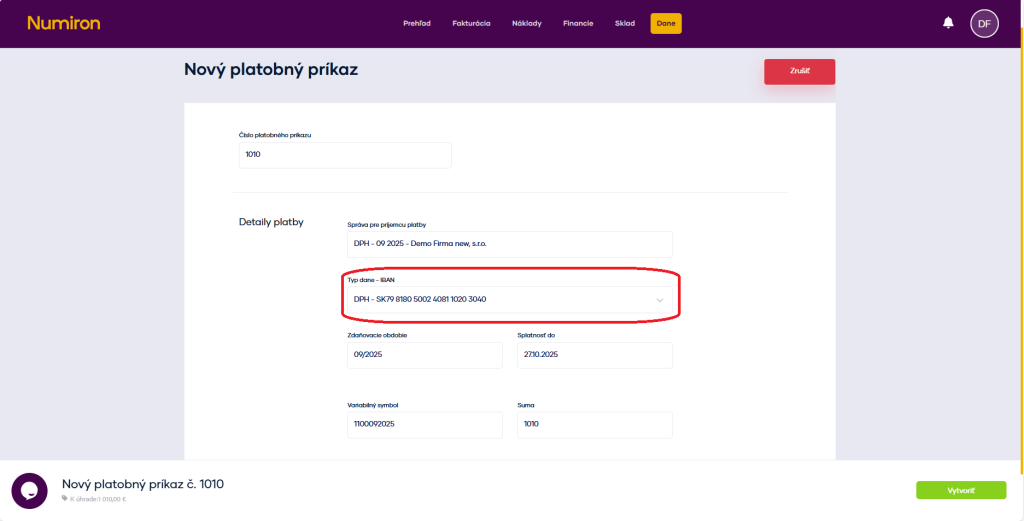Select the highlighted Dane menu item
The height and width of the screenshot is (521, 1024).
[665, 23]
